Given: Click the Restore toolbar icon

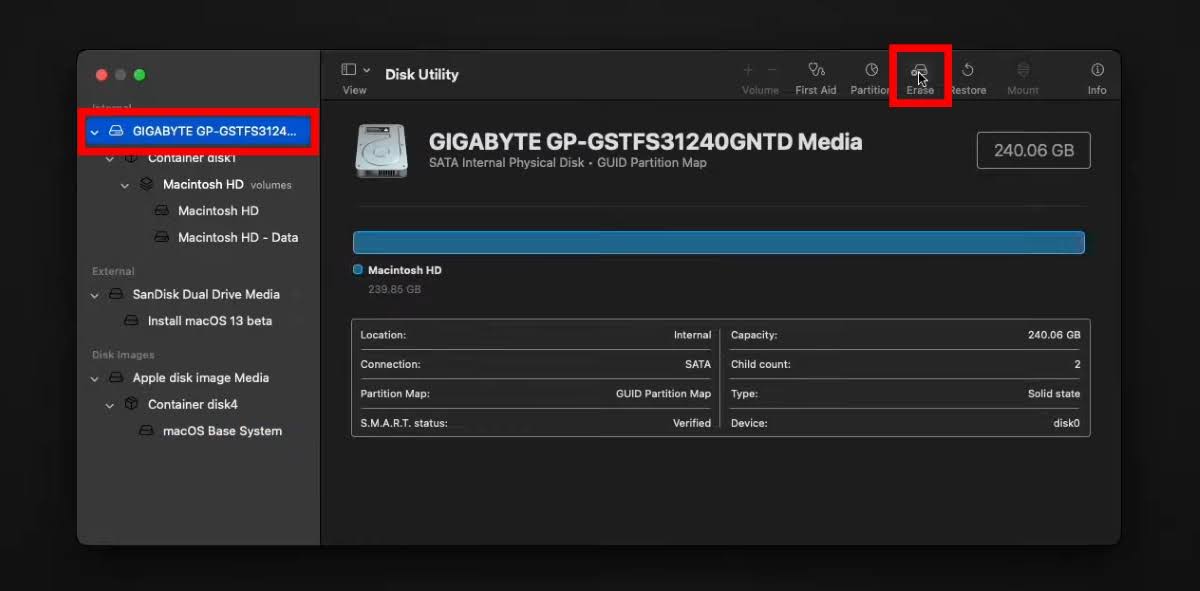Looking at the screenshot, I should tap(968, 71).
